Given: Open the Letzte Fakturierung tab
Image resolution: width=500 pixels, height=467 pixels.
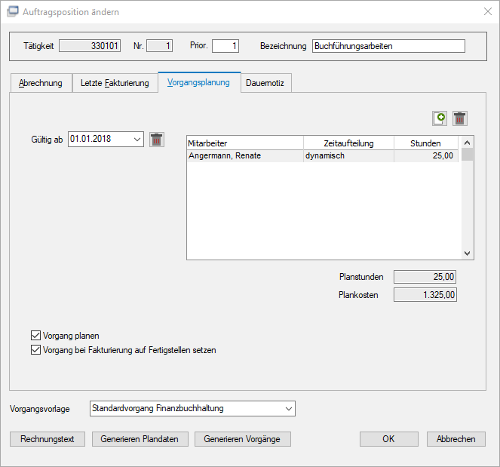Looking at the screenshot, I should [115, 83].
